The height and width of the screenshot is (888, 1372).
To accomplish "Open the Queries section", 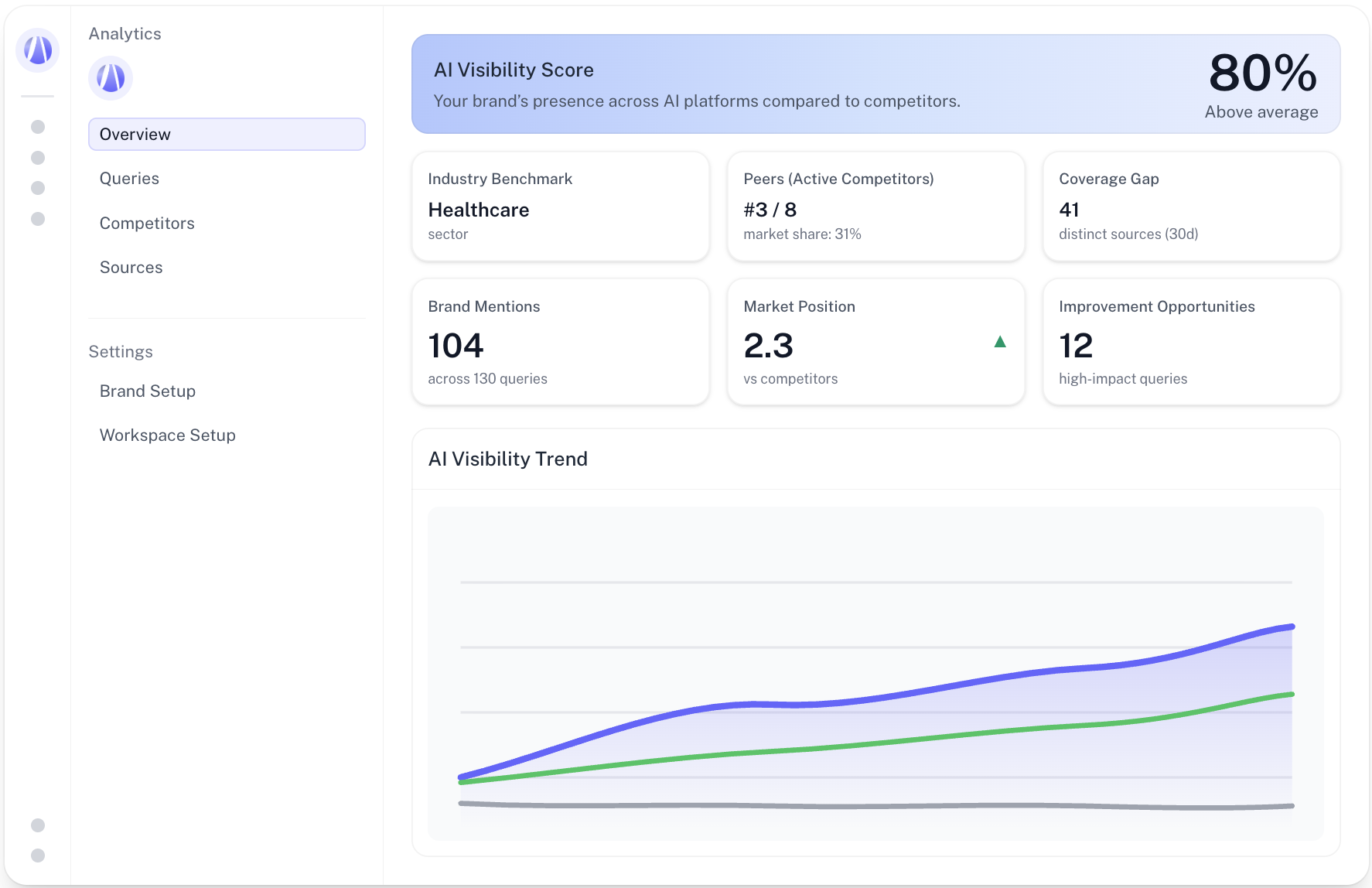I will tap(129, 179).
